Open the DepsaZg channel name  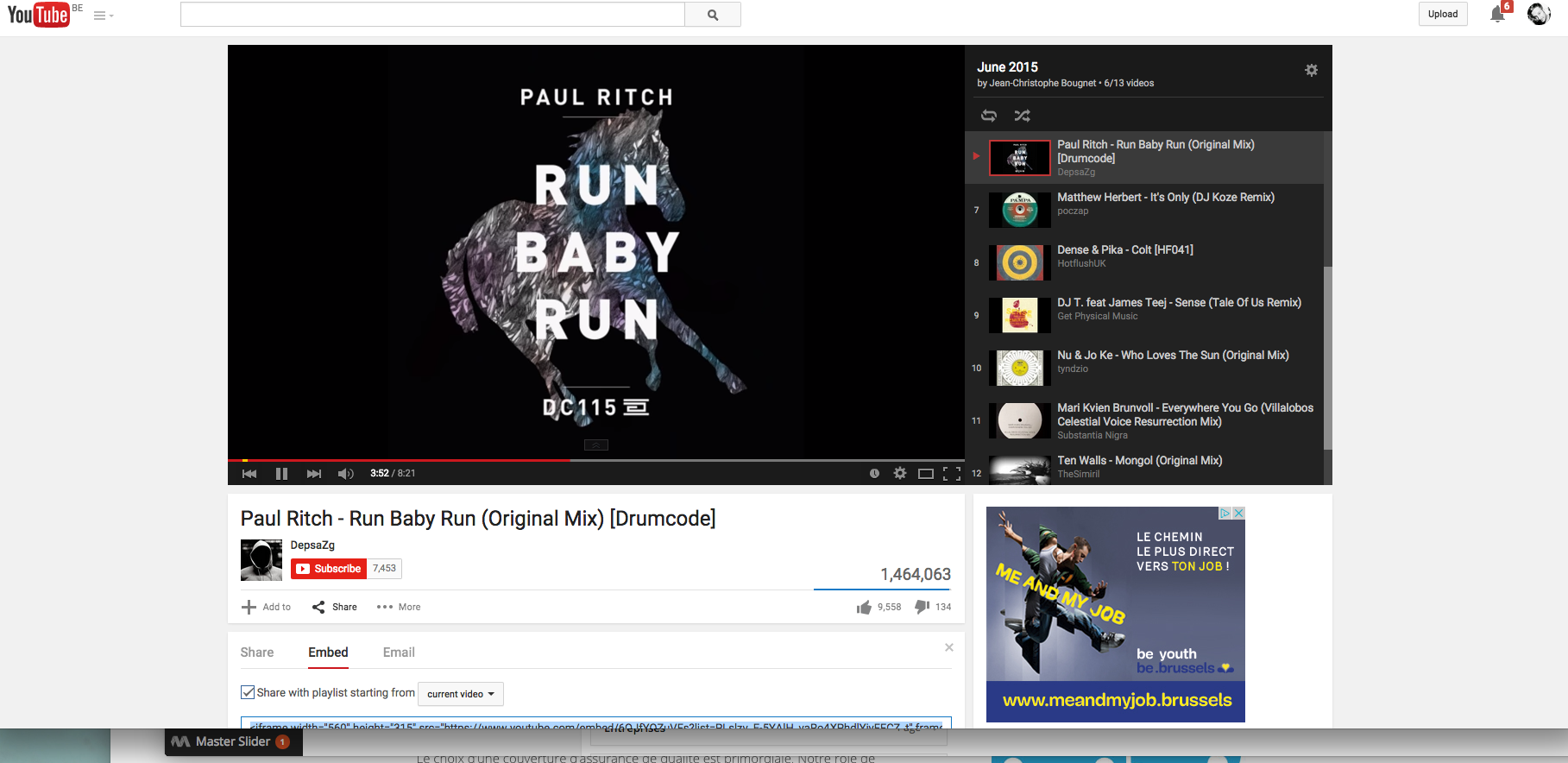tap(312, 545)
